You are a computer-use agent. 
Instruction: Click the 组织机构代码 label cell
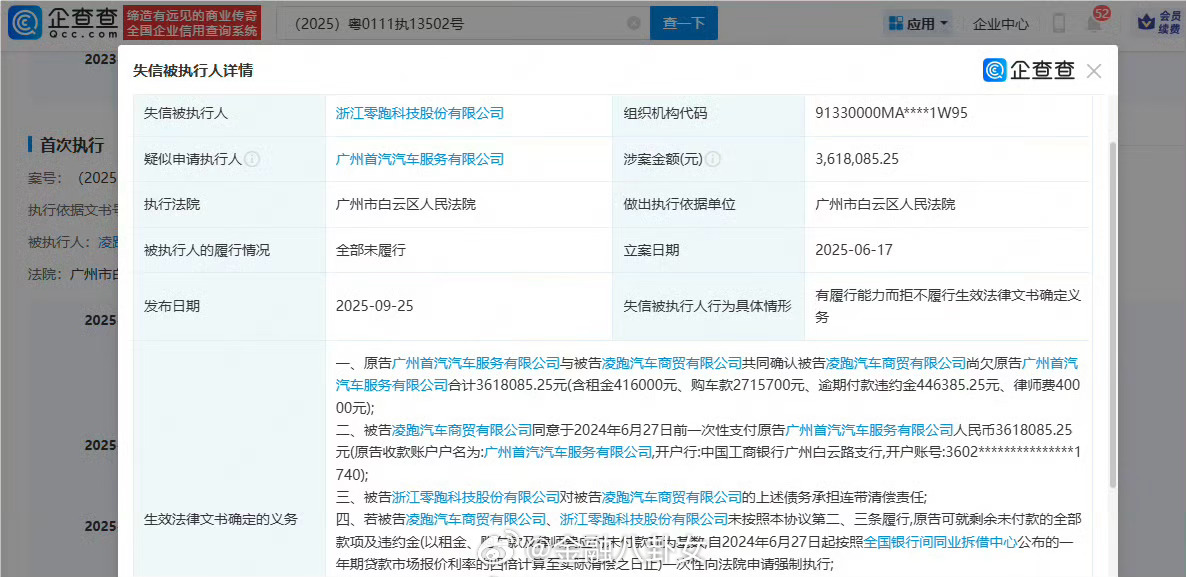click(x=665, y=113)
